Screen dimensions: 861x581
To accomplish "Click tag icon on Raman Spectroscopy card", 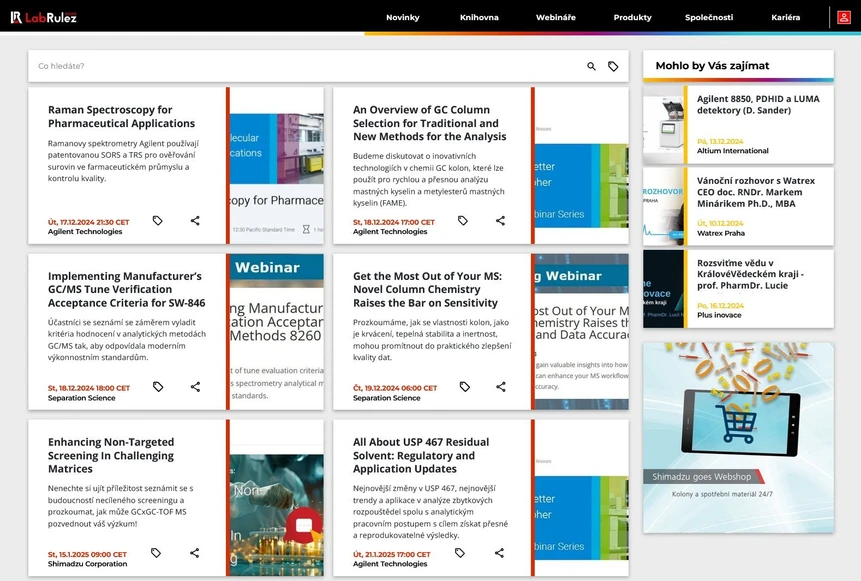I will (157, 221).
